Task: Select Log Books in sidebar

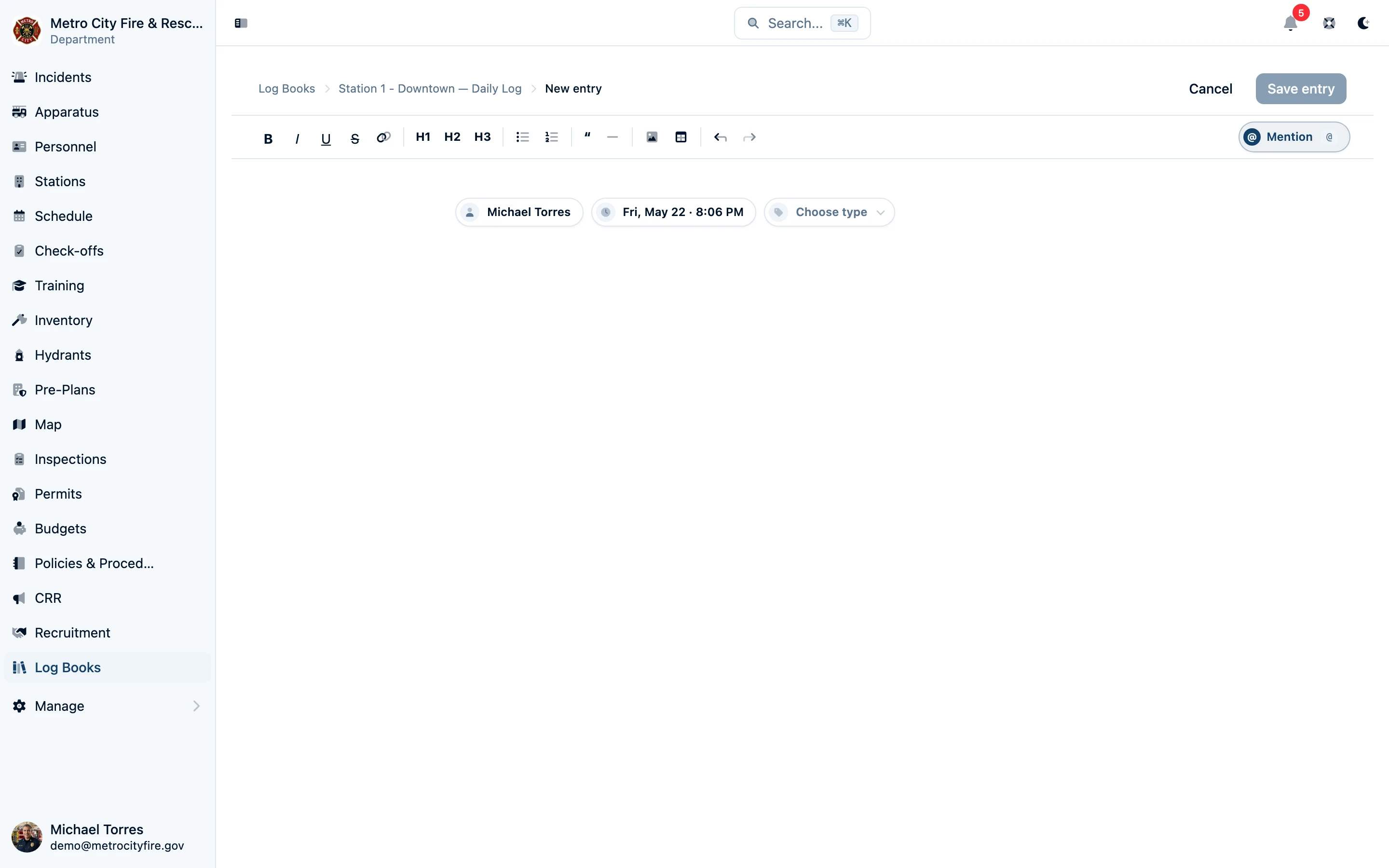Action: point(108,668)
